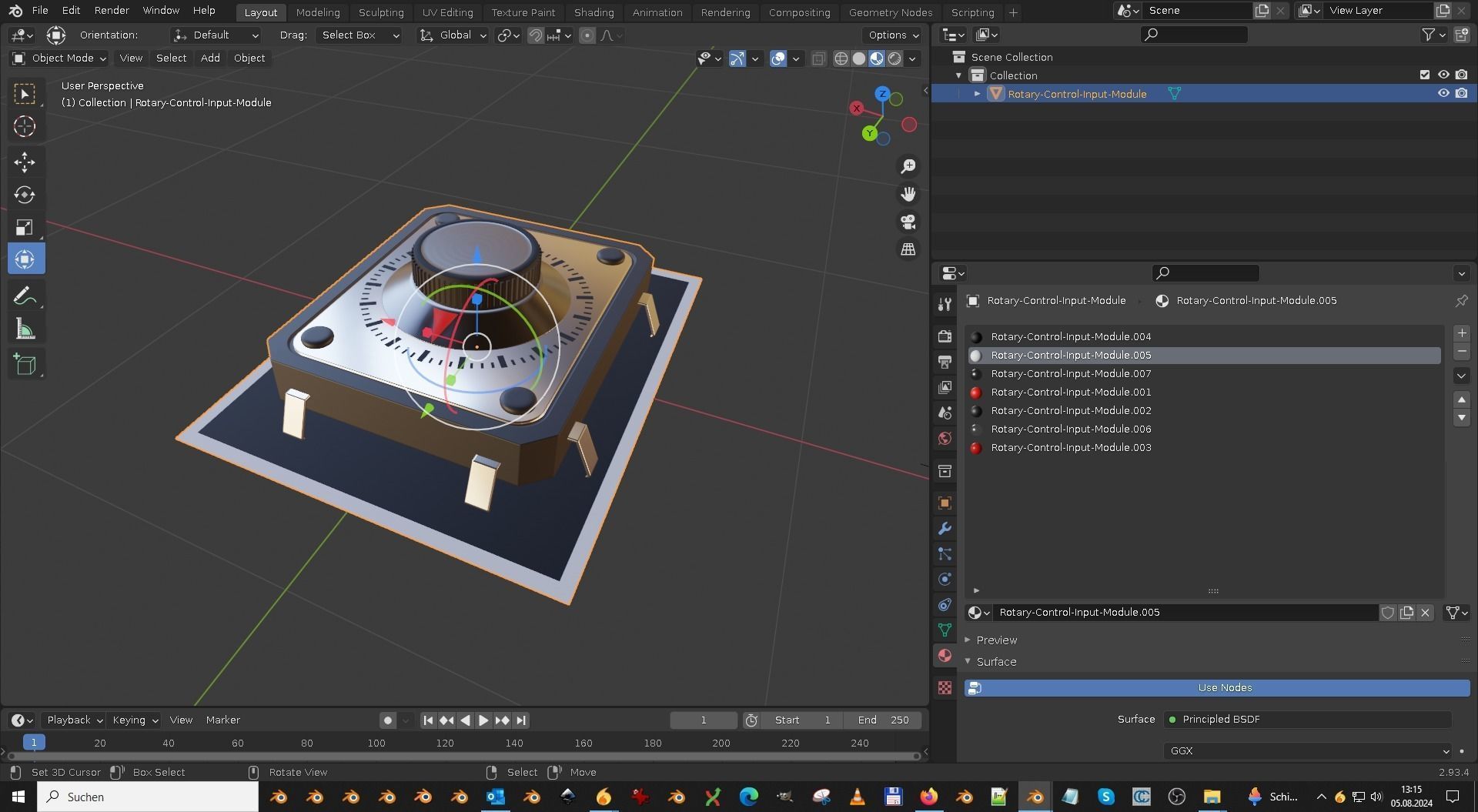Click the pan view hand icon
Viewport: 1478px width, 812px height.
(x=908, y=194)
